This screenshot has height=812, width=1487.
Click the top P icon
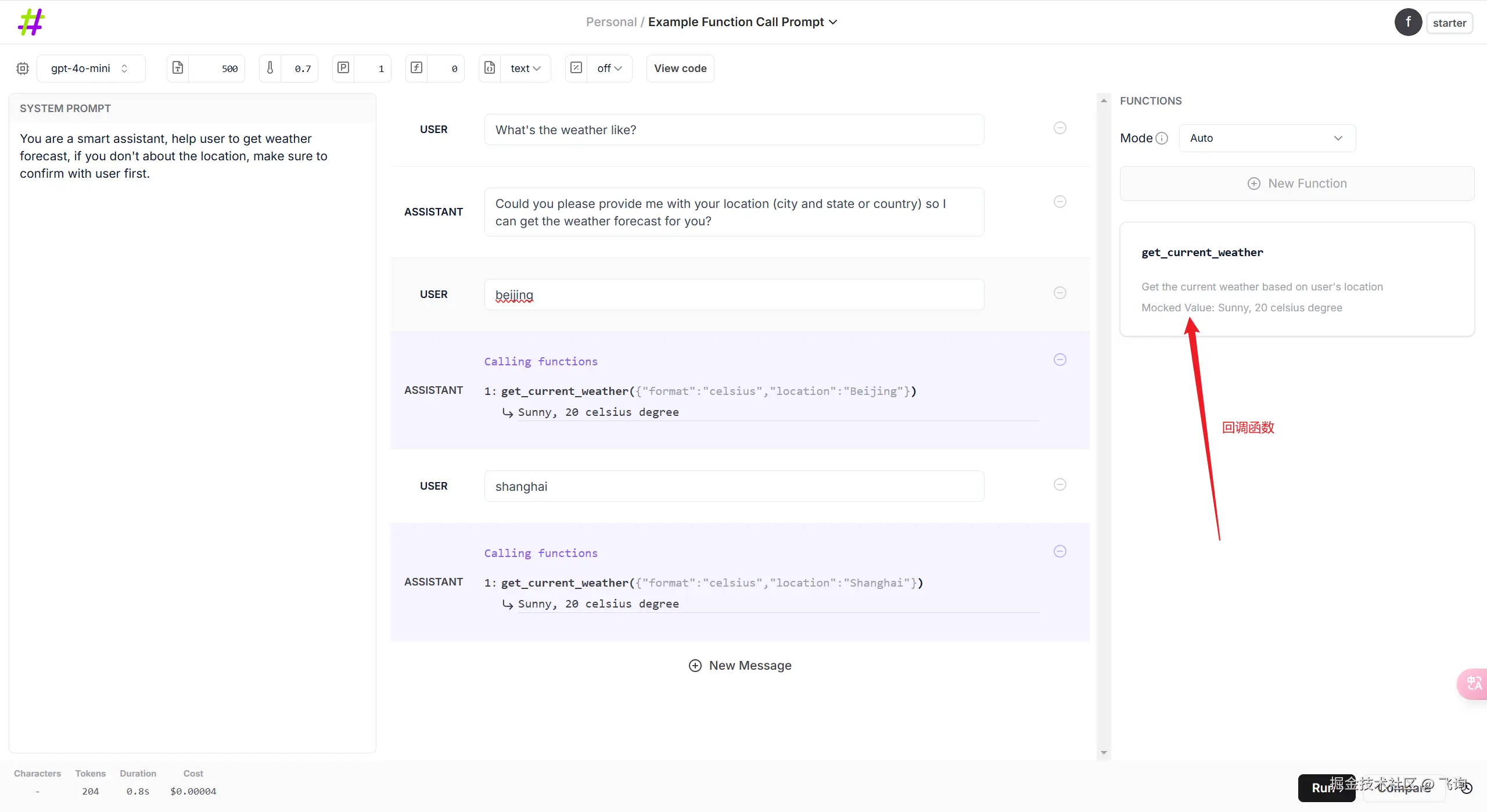click(x=343, y=68)
